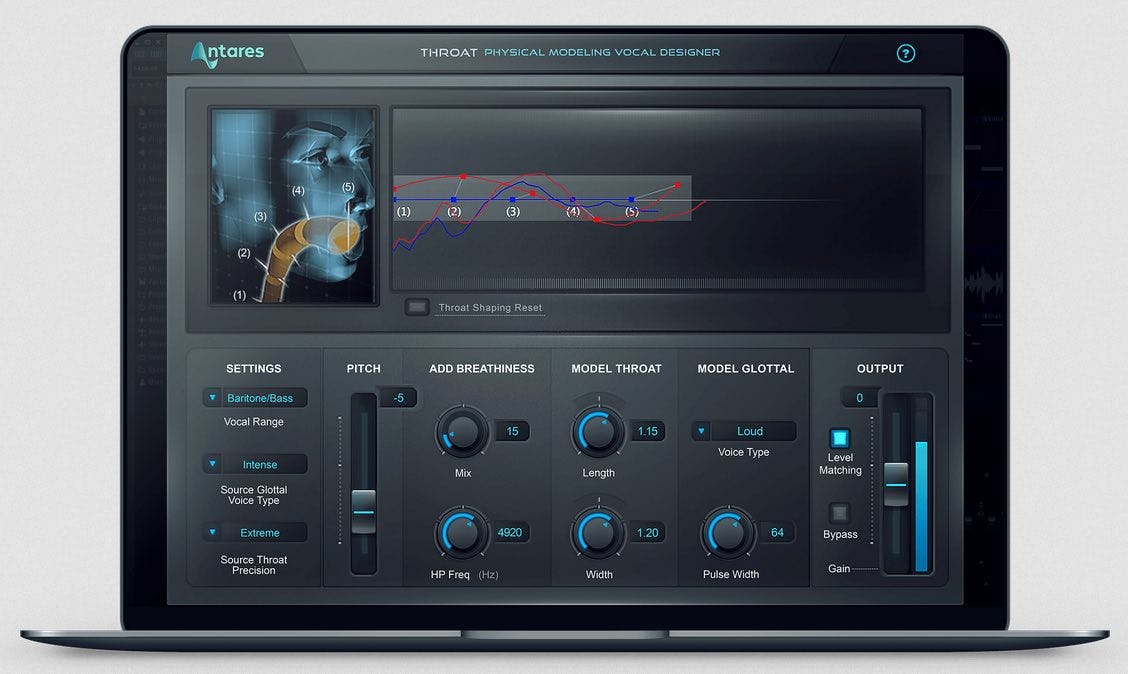Click the throat model head illustration
Screen dimensions: 1128x674
(294, 206)
